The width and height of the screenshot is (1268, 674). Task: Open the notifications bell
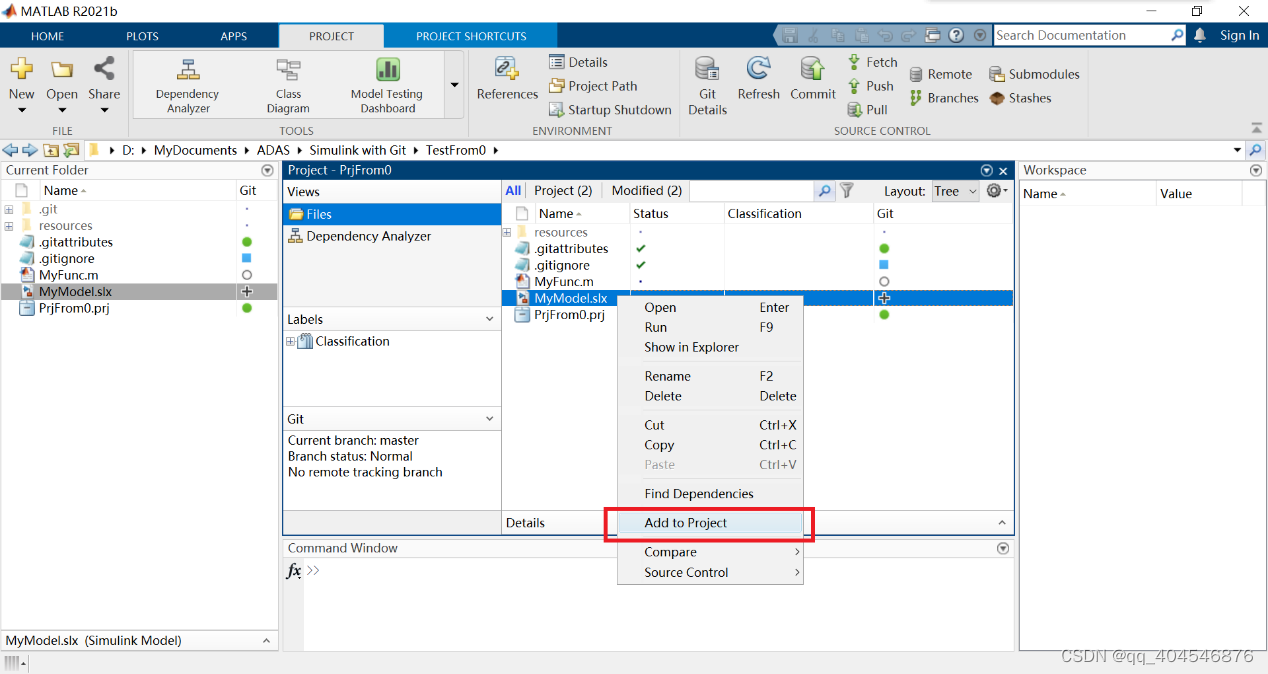[x=1200, y=35]
